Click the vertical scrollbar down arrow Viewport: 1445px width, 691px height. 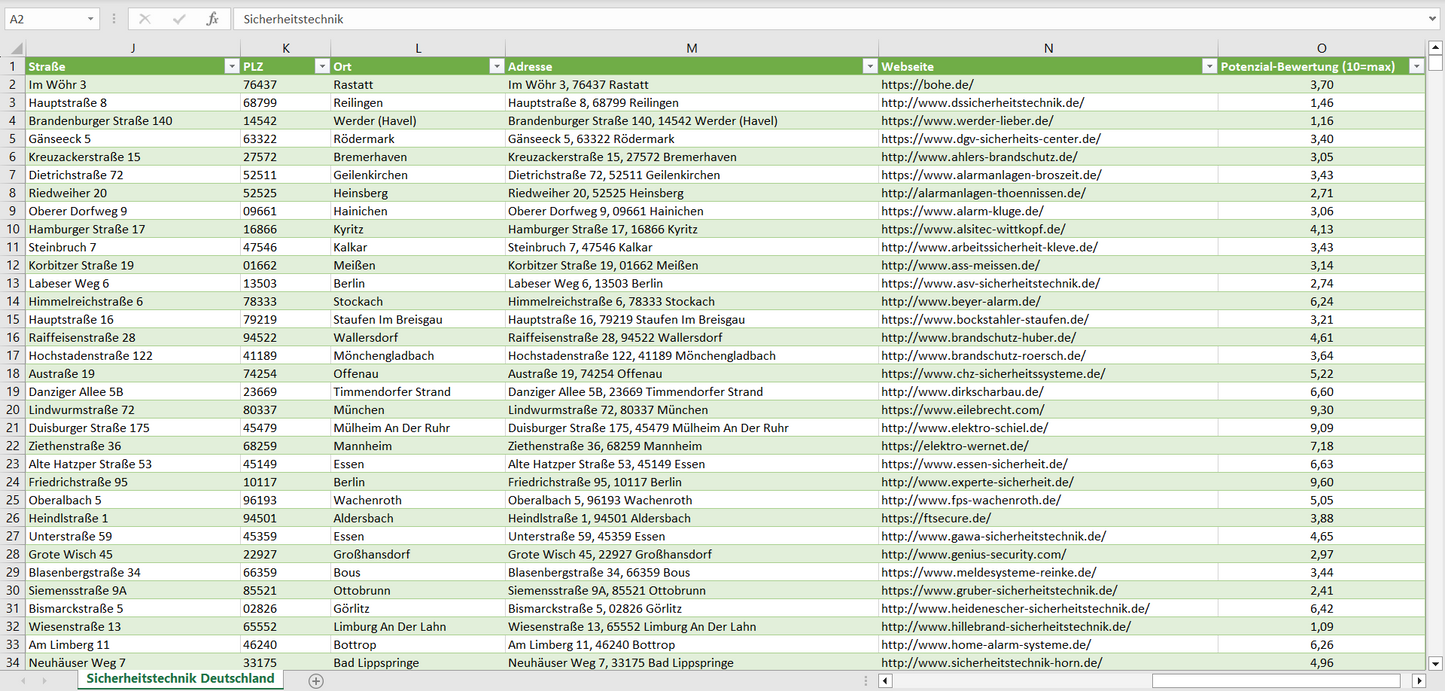pyautogui.click(x=1436, y=662)
